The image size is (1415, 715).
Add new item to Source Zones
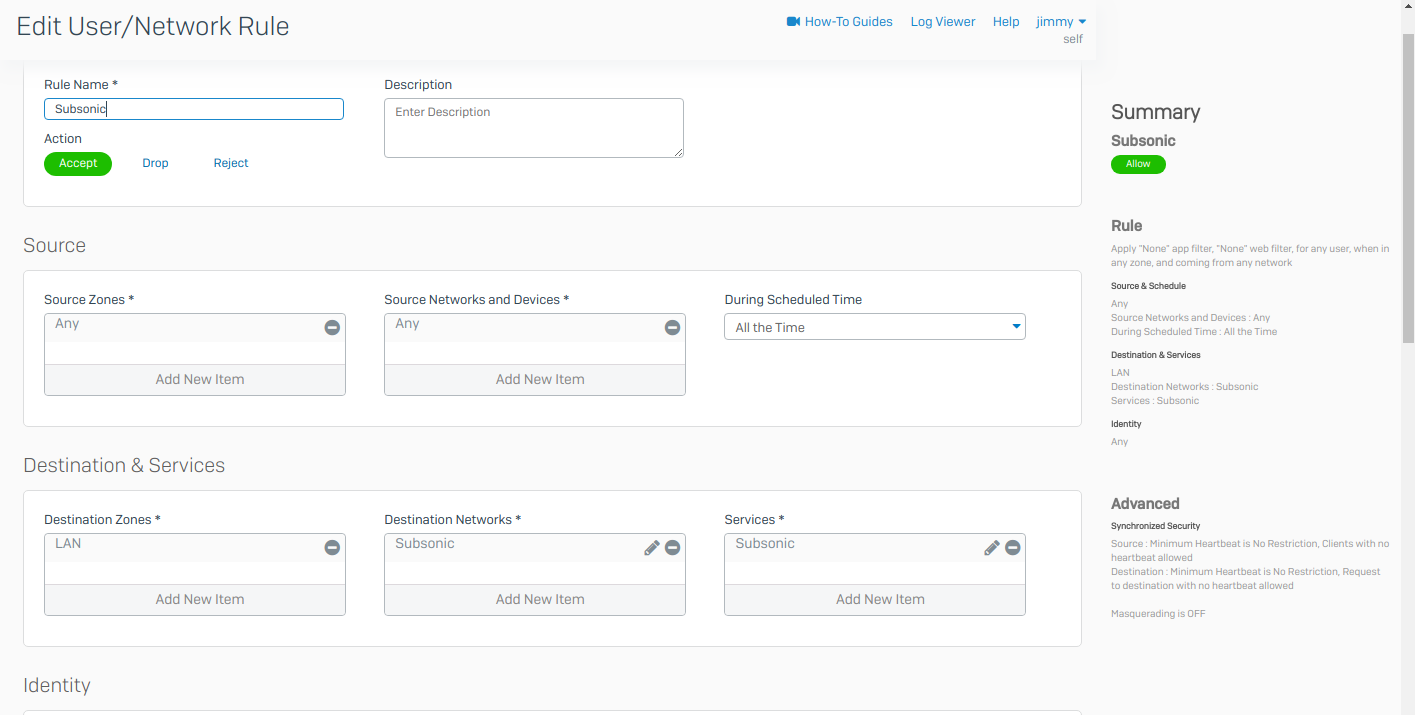pyautogui.click(x=195, y=379)
